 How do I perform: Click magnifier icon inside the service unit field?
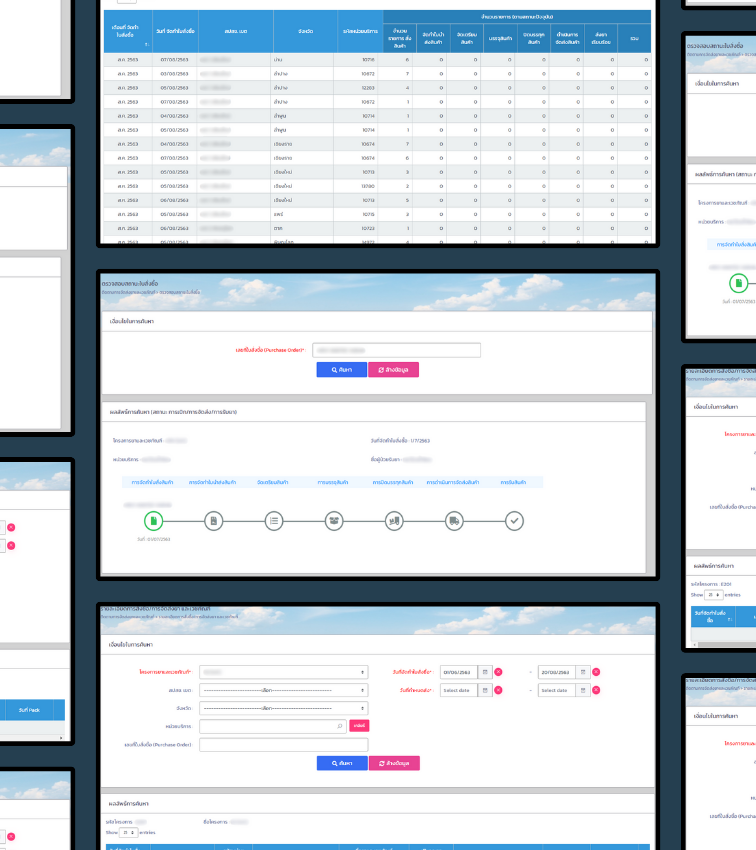tap(340, 726)
